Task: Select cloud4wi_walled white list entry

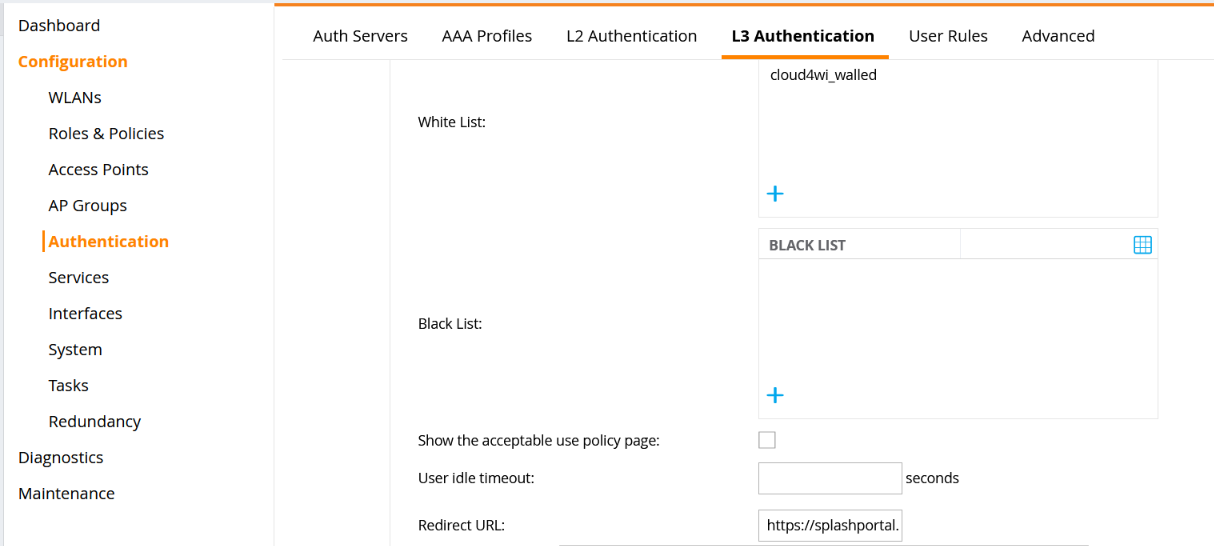Action: tap(823, 75)
